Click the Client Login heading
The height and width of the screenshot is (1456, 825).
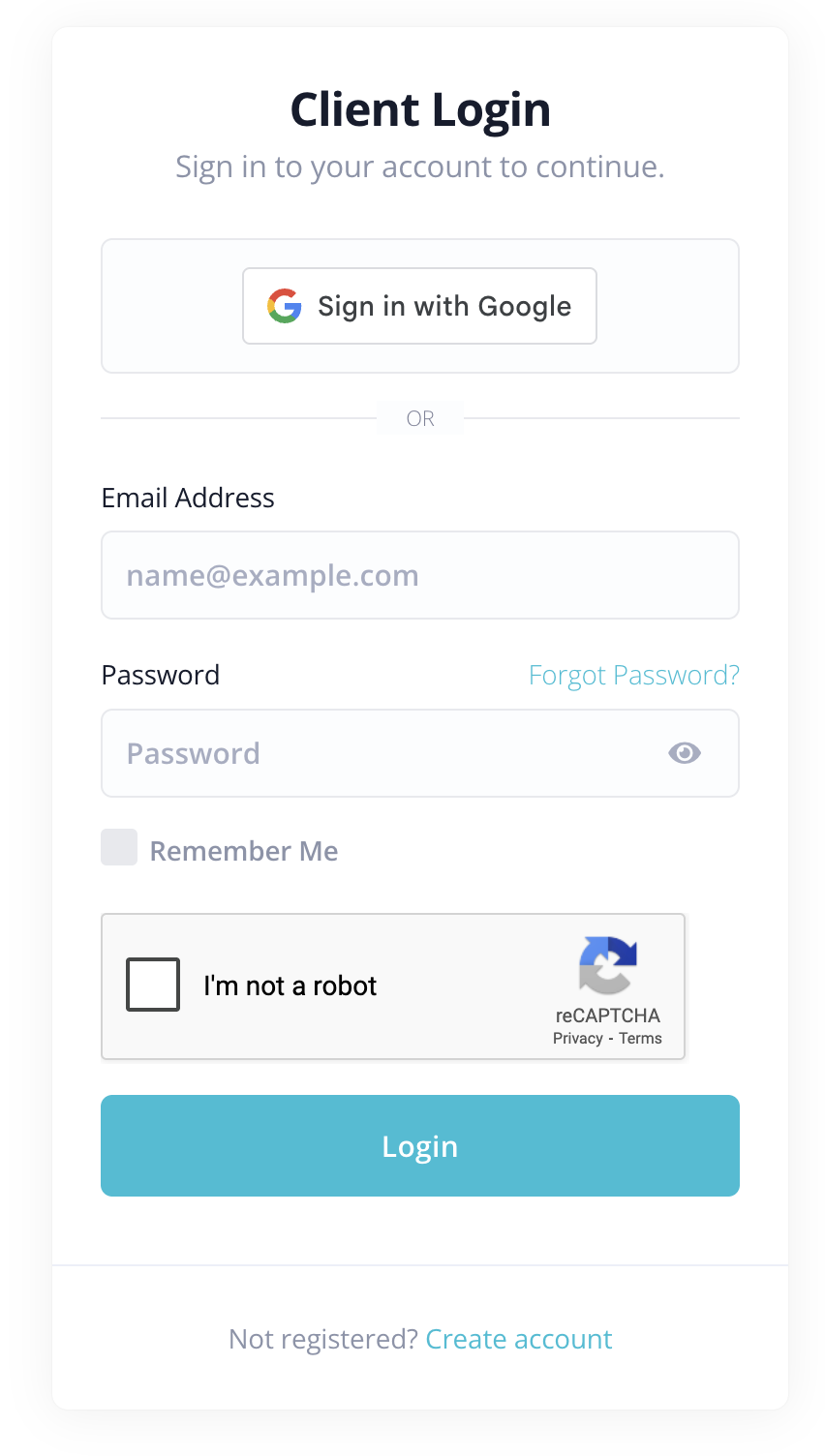pyautogui.click(x=420, y=109)
